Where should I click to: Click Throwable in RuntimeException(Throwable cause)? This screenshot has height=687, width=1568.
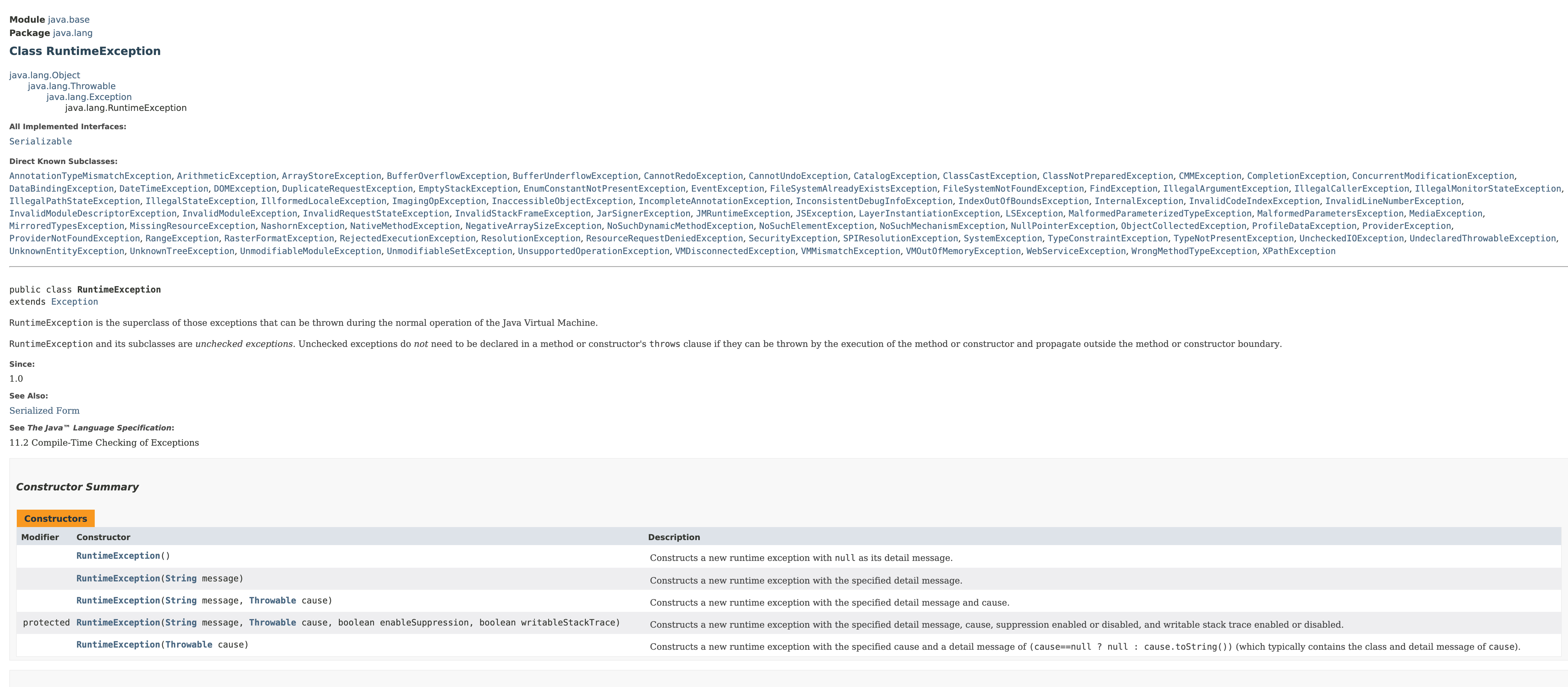click(189, 645)
